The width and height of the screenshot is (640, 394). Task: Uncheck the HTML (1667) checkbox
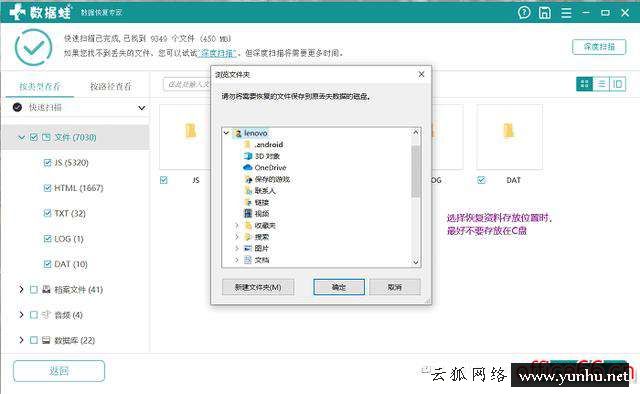pos(47,188)
